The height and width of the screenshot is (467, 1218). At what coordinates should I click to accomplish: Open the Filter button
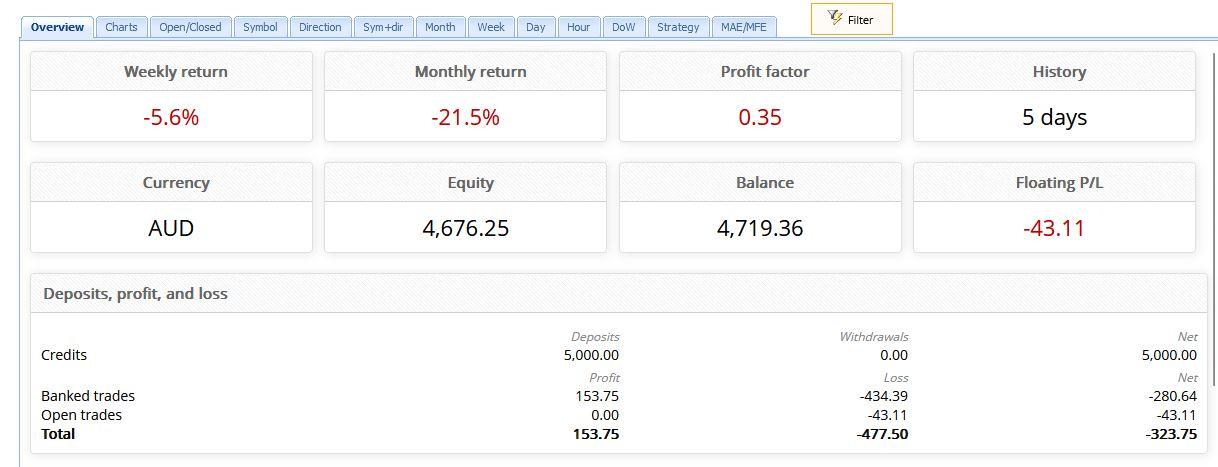[x=851, y=19]
